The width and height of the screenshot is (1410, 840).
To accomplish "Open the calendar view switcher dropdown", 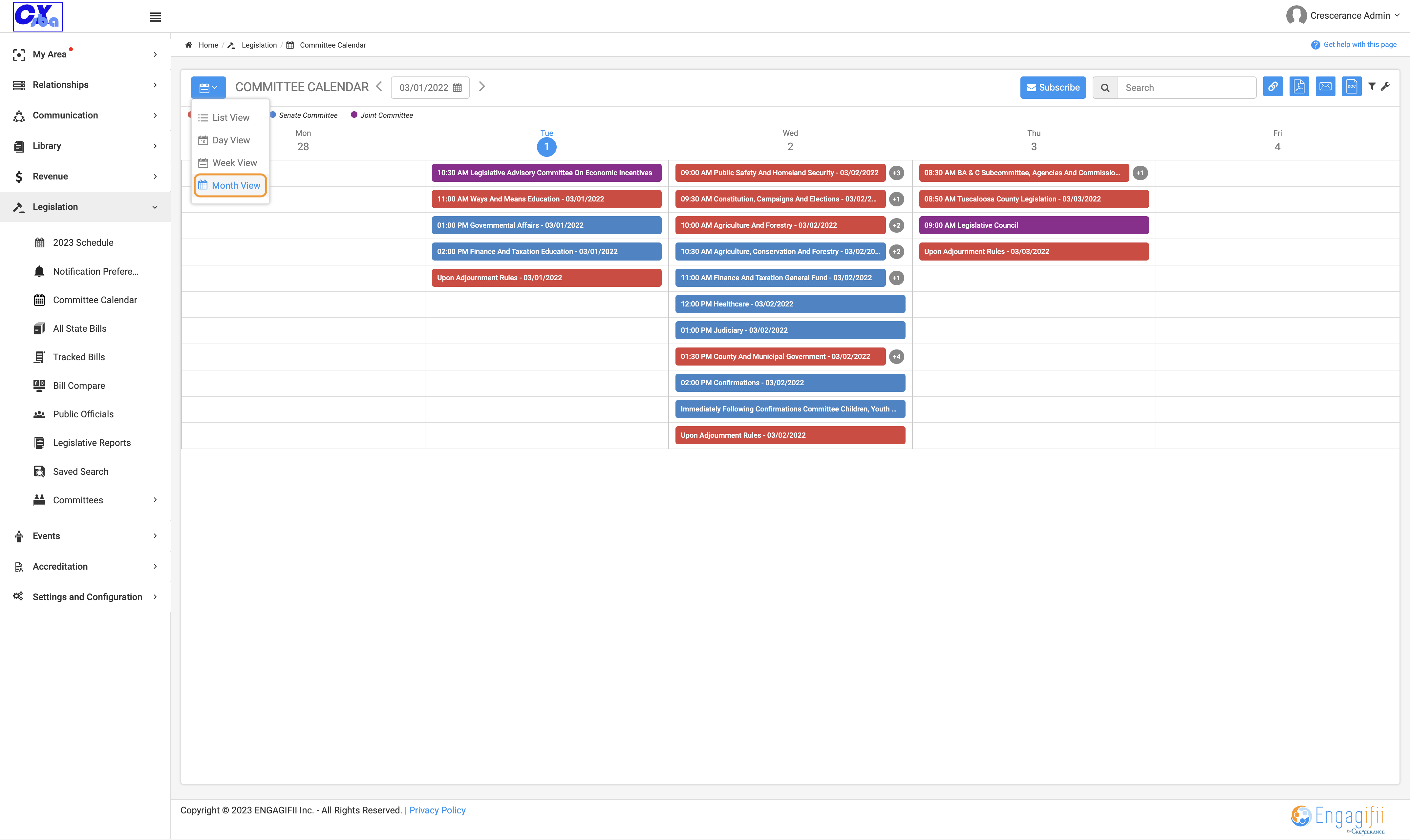I will 208,87.
